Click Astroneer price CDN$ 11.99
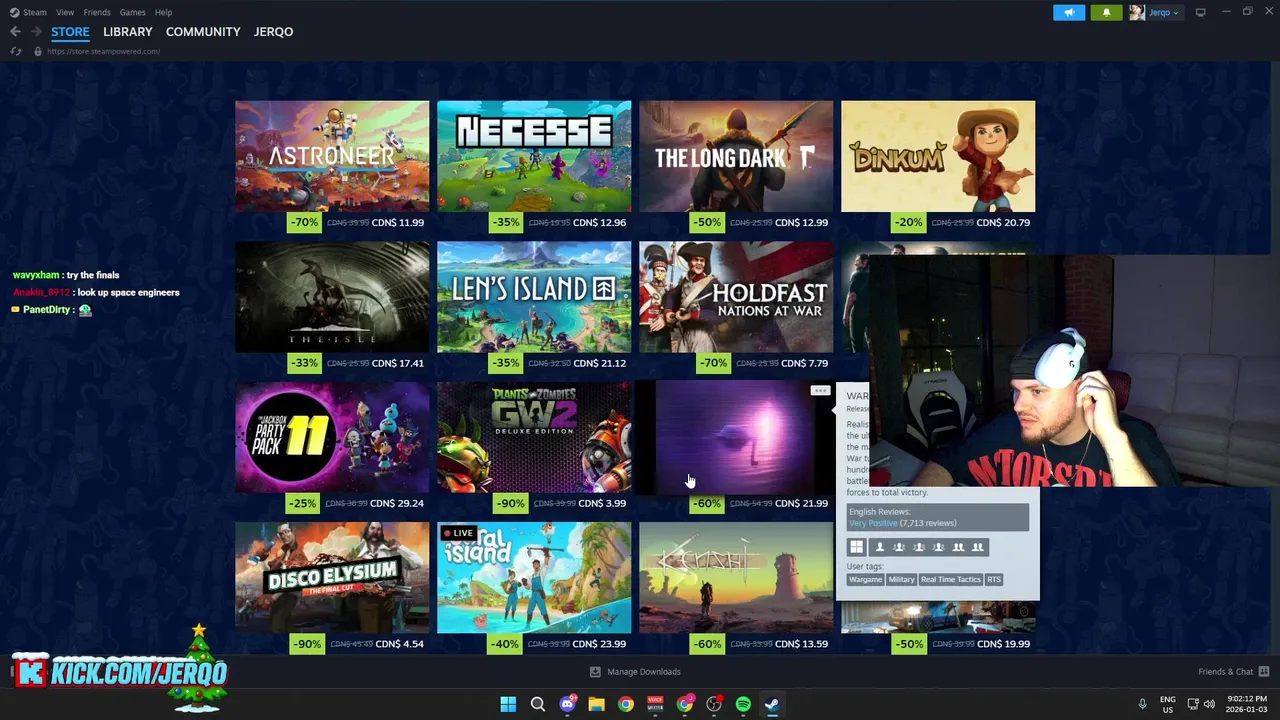 (x=397, y=222)
